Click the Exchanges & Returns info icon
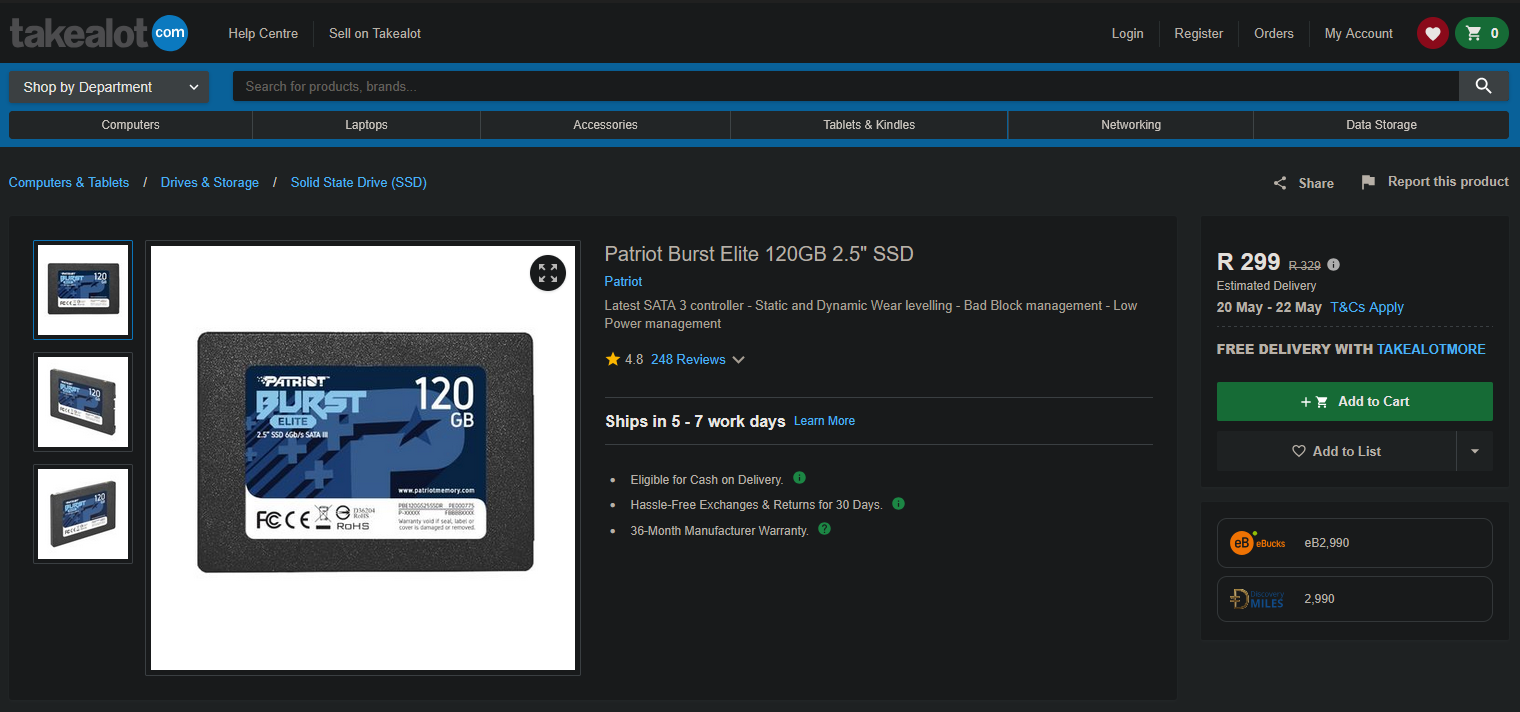The height and width of the screenshot is (712, 1520). click(898, 503)
